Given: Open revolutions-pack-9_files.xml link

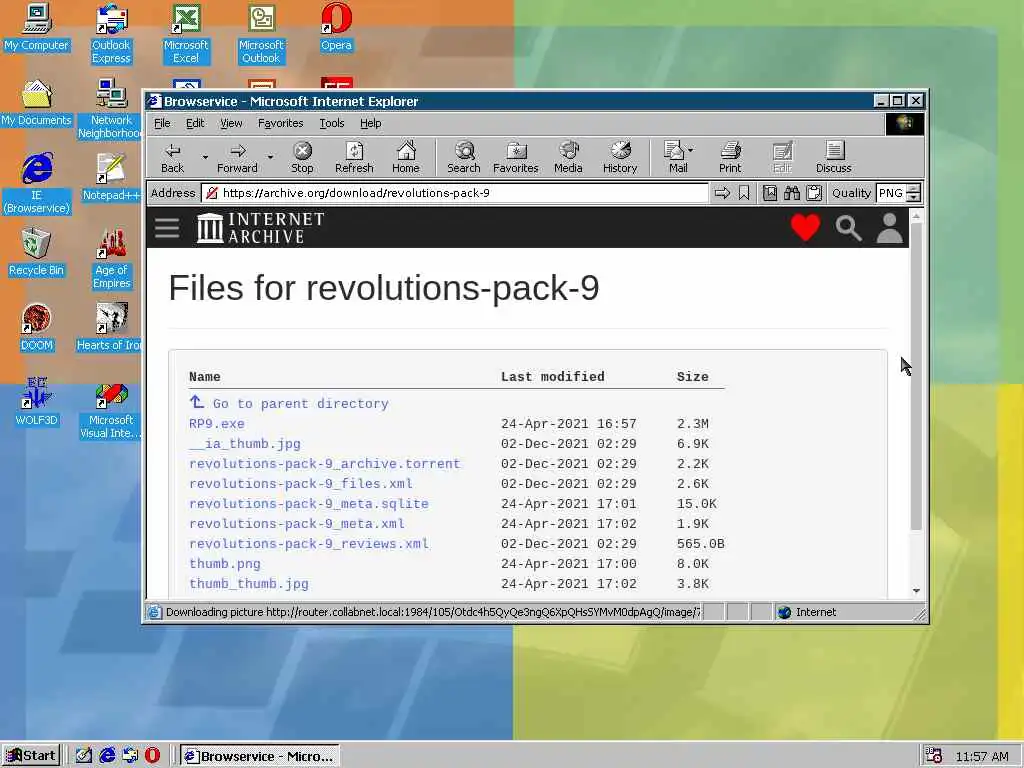Looking at the screenshot, I should (300, 484).
